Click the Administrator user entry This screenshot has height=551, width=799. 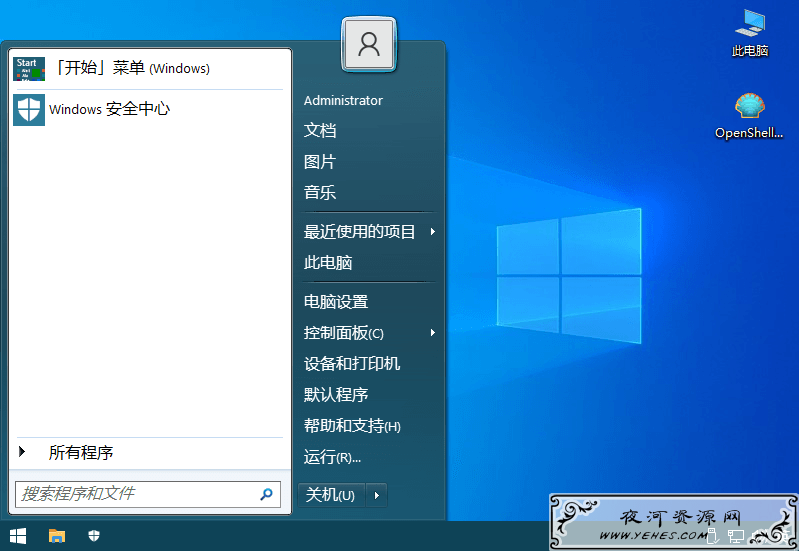coord(343,100)
